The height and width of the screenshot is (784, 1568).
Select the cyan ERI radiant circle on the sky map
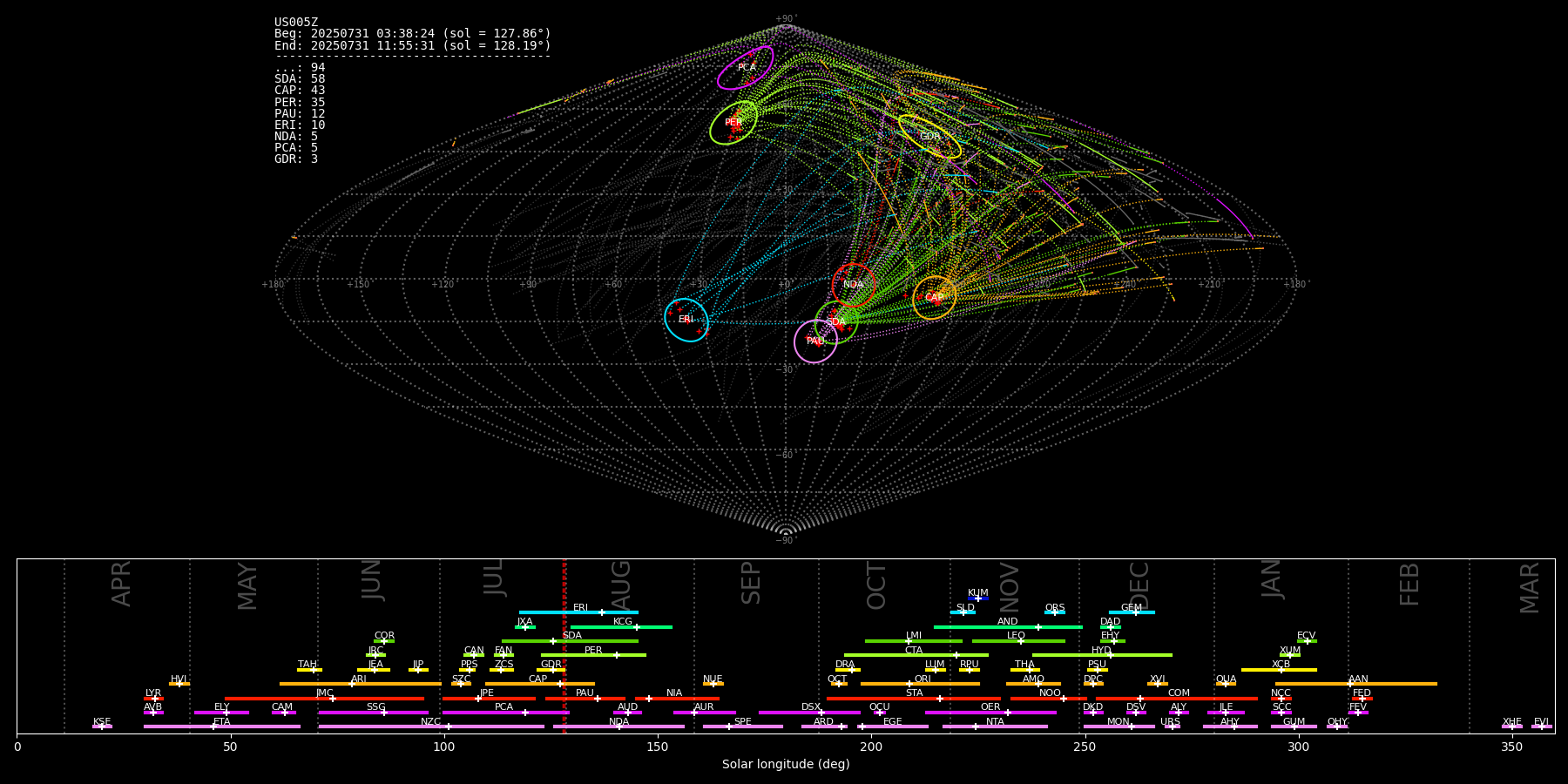[686, 320]
